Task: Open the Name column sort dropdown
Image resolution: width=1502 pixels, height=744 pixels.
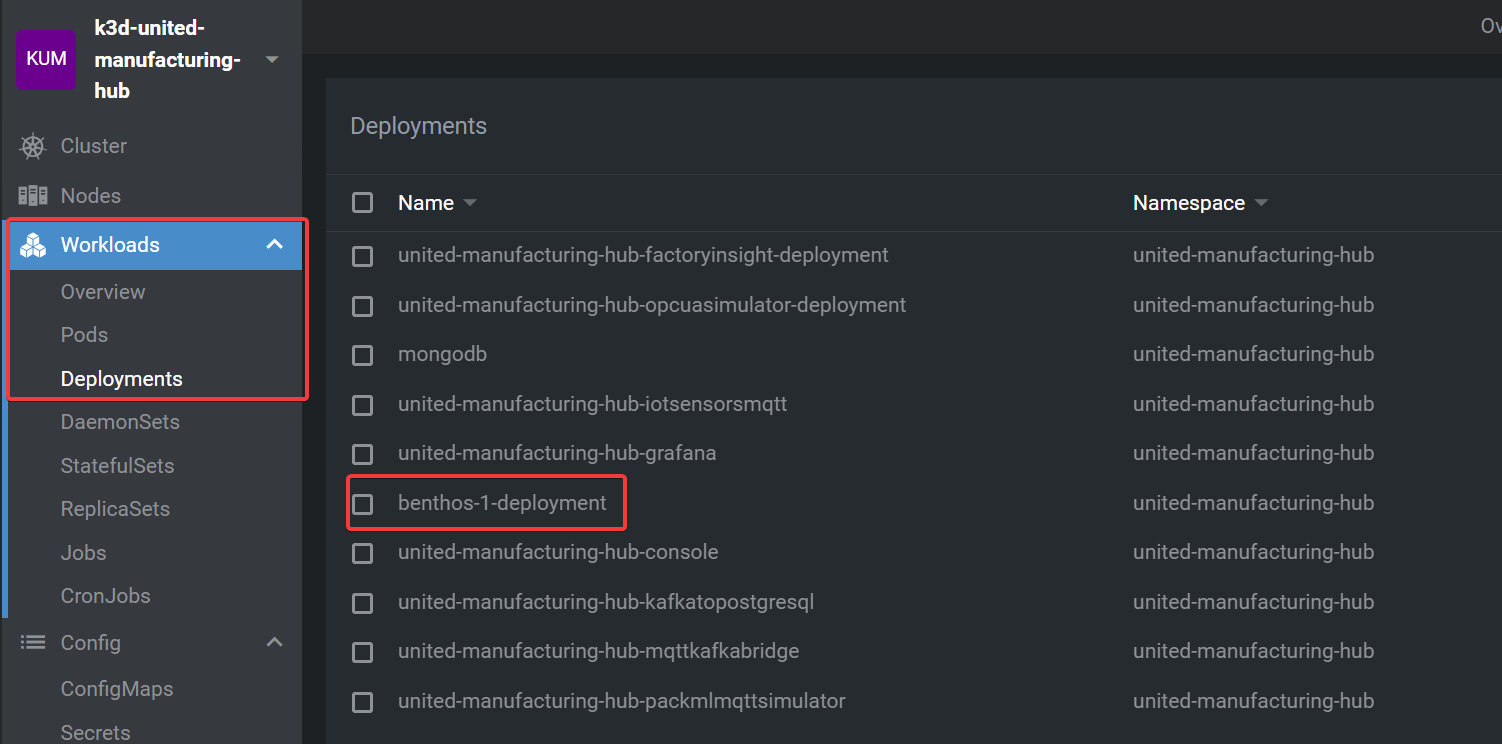Action: (470, 202)
